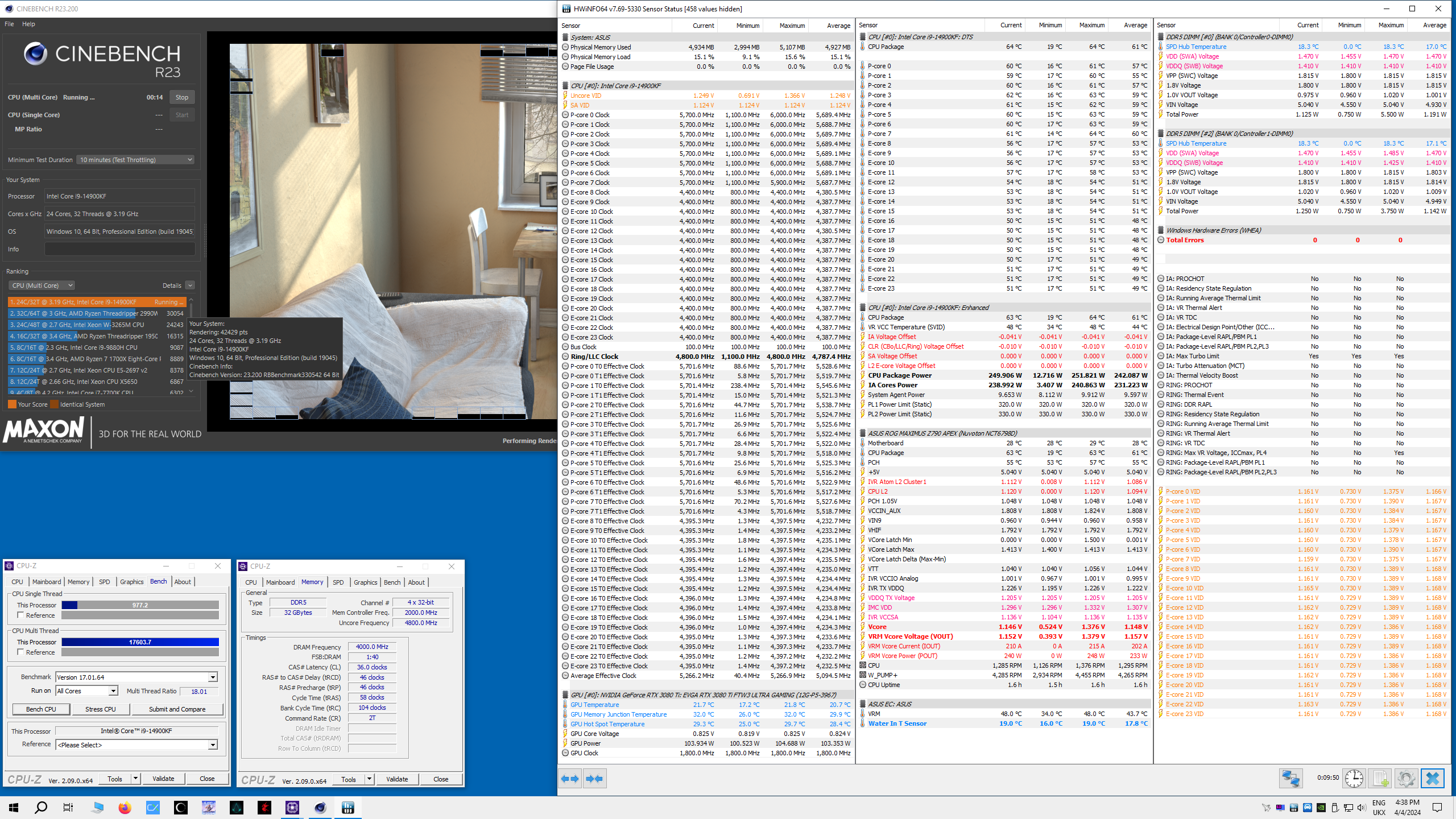Open Run on All Cores dropdown
Viewport: 1456px width, 819px height.
coord(86,691)
